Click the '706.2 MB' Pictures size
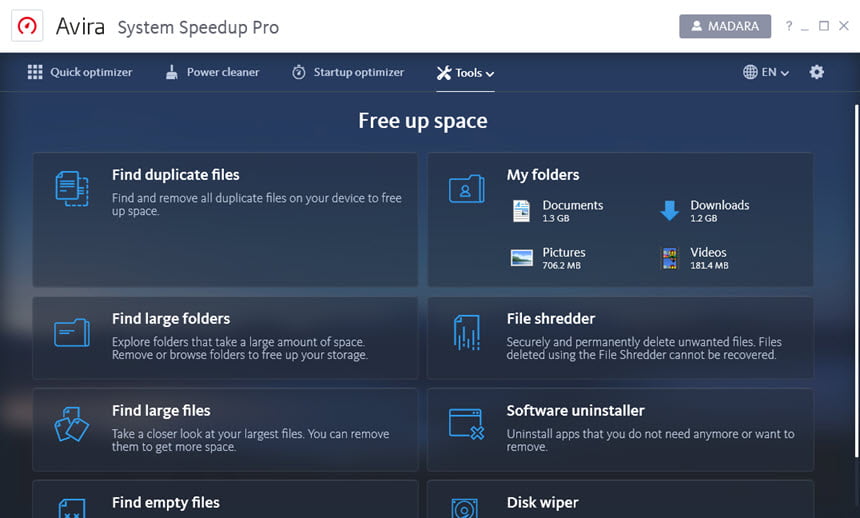Screen dimensions: 860x518 click(x=561, y=266)
